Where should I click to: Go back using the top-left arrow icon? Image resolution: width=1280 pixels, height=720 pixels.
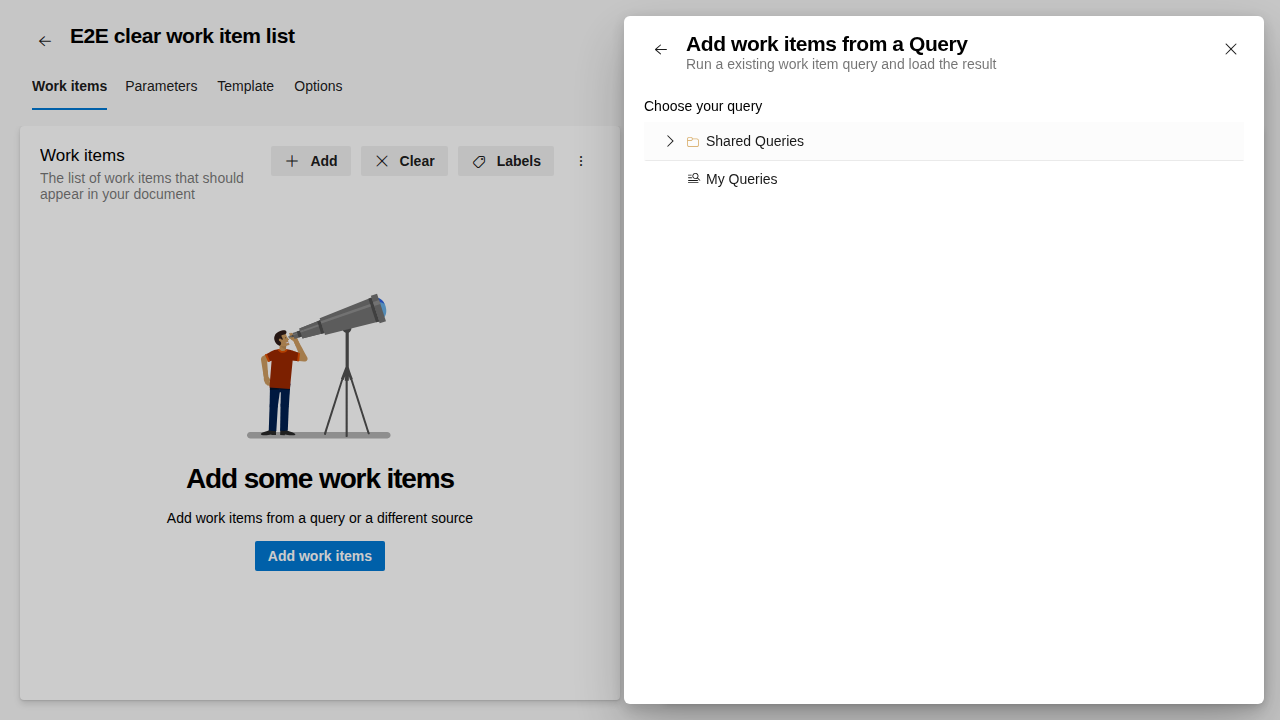pyautogui.click(x=44, y=40)
